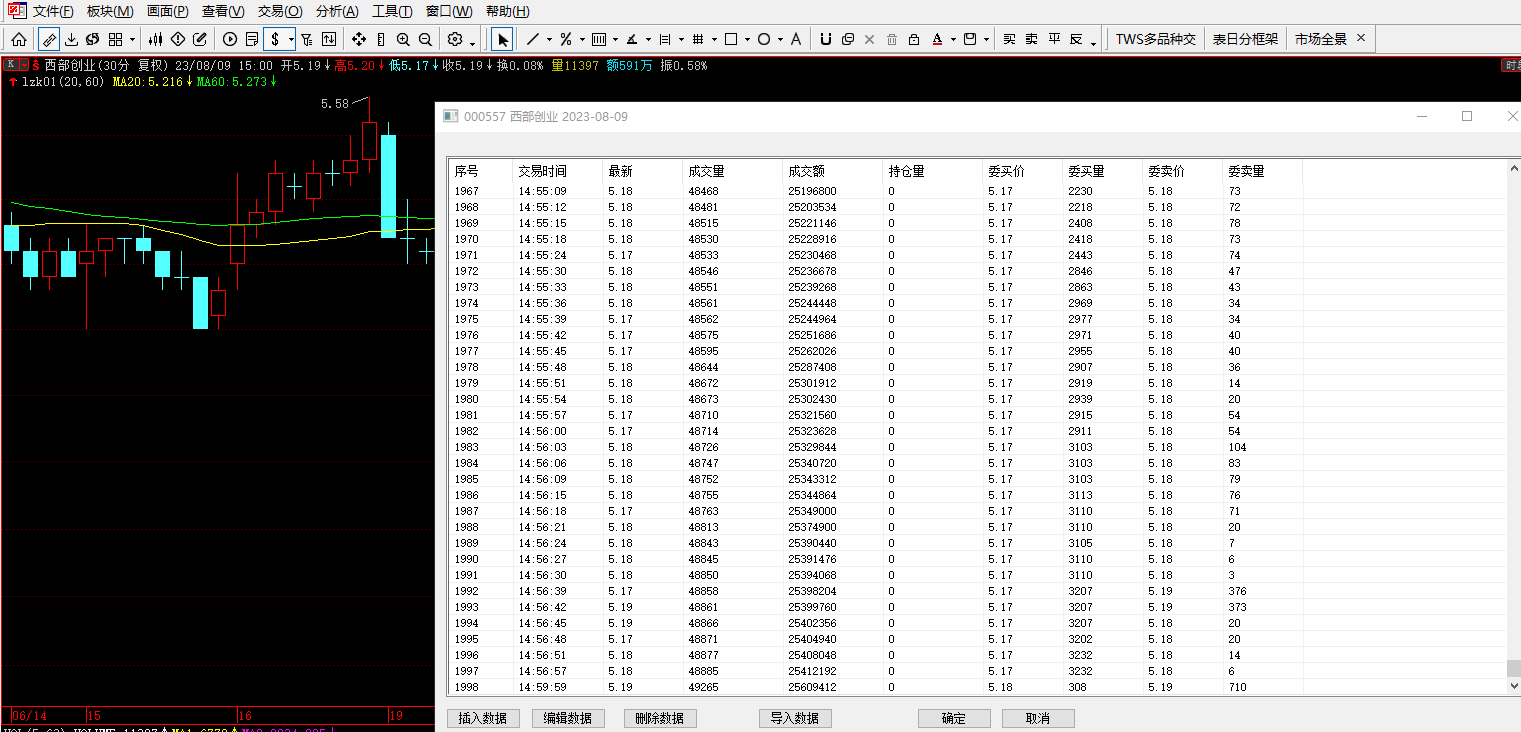Click the 插入数据 button
The height and width of the screenshot is (732, 1521).
click(x=483, y=718)
